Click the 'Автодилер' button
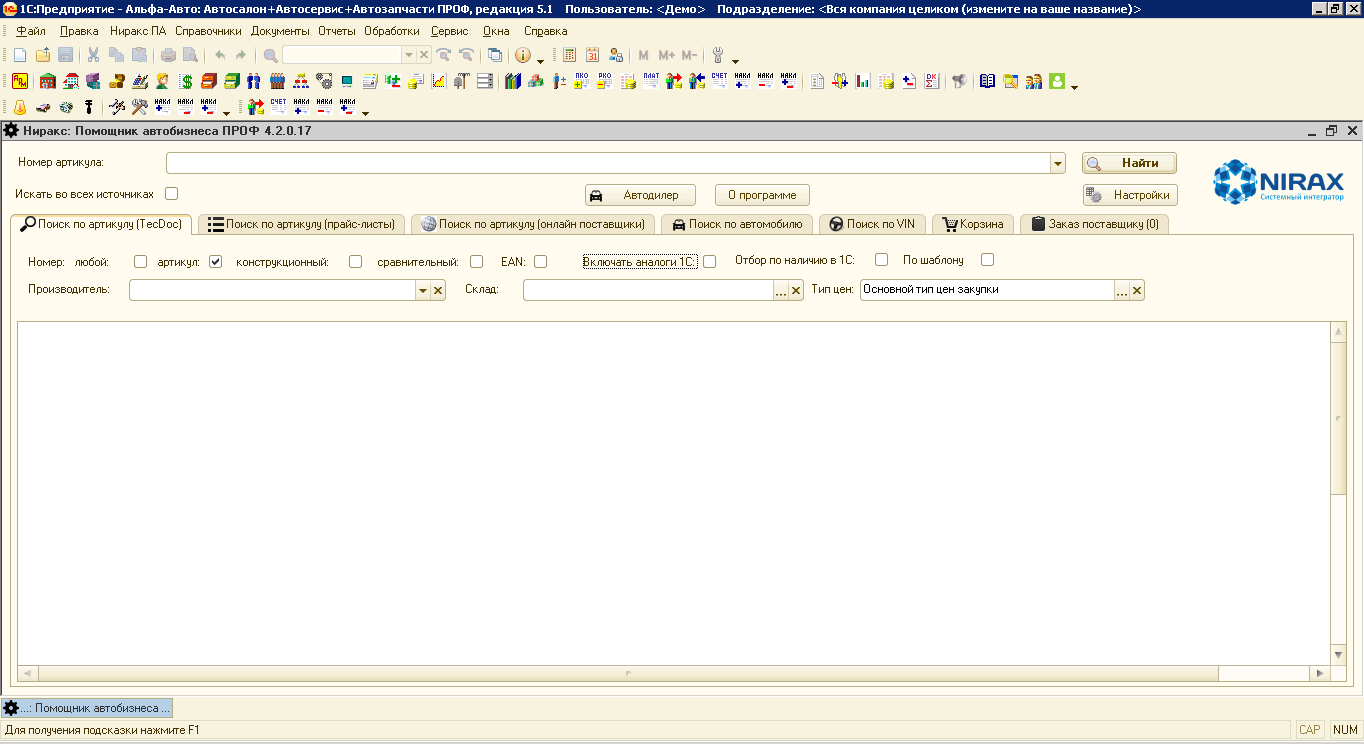The height and width of the screenshot is (744, 1364). coord(640,195)
